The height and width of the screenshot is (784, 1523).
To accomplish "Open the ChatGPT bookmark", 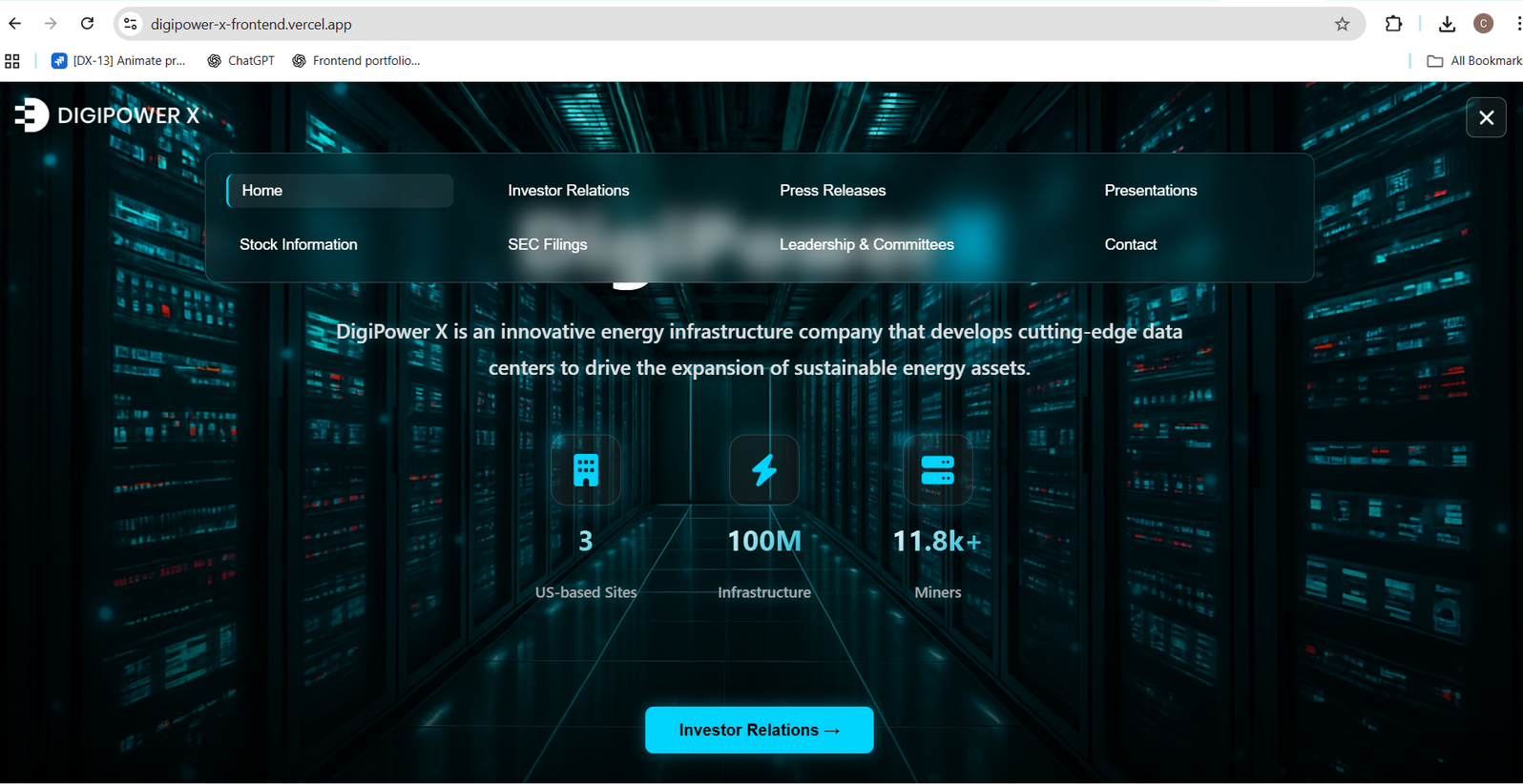I will 240,61.
